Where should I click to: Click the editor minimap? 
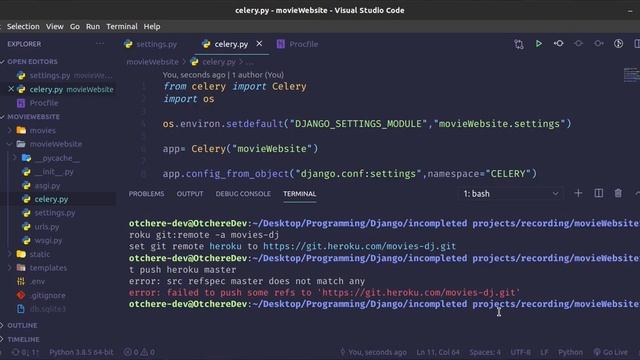click(x=632, y=75)
